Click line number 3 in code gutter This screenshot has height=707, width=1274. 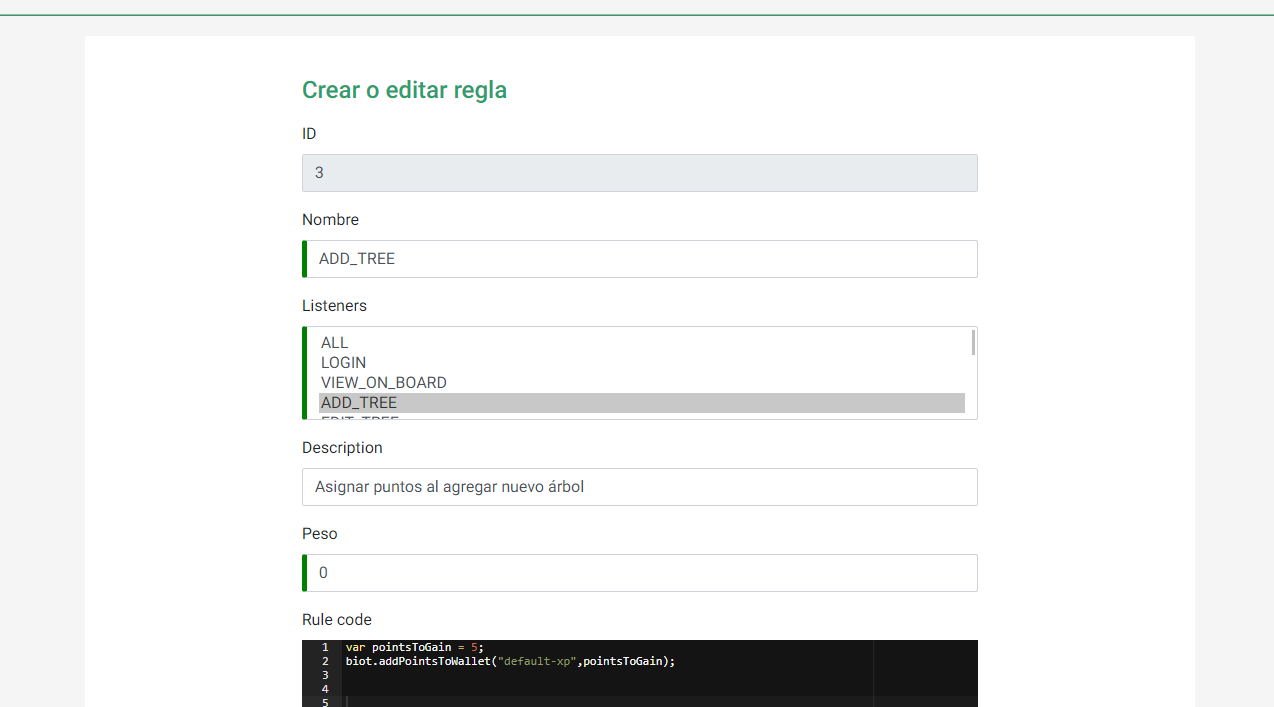pos(325,675)
